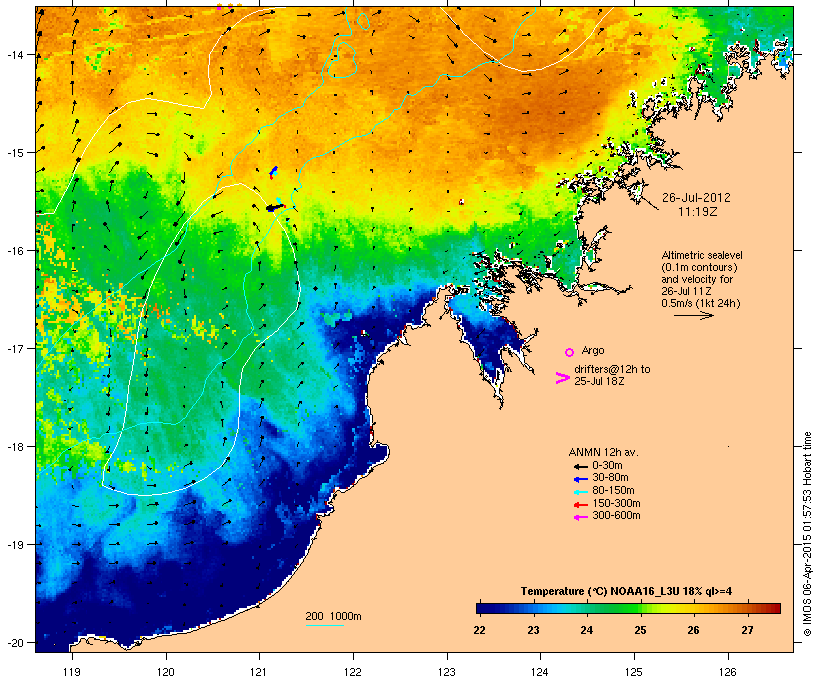Click the '200 1000m' bathymetry label
The height and width of the screenshot is (680, 820).
[333, 616]
